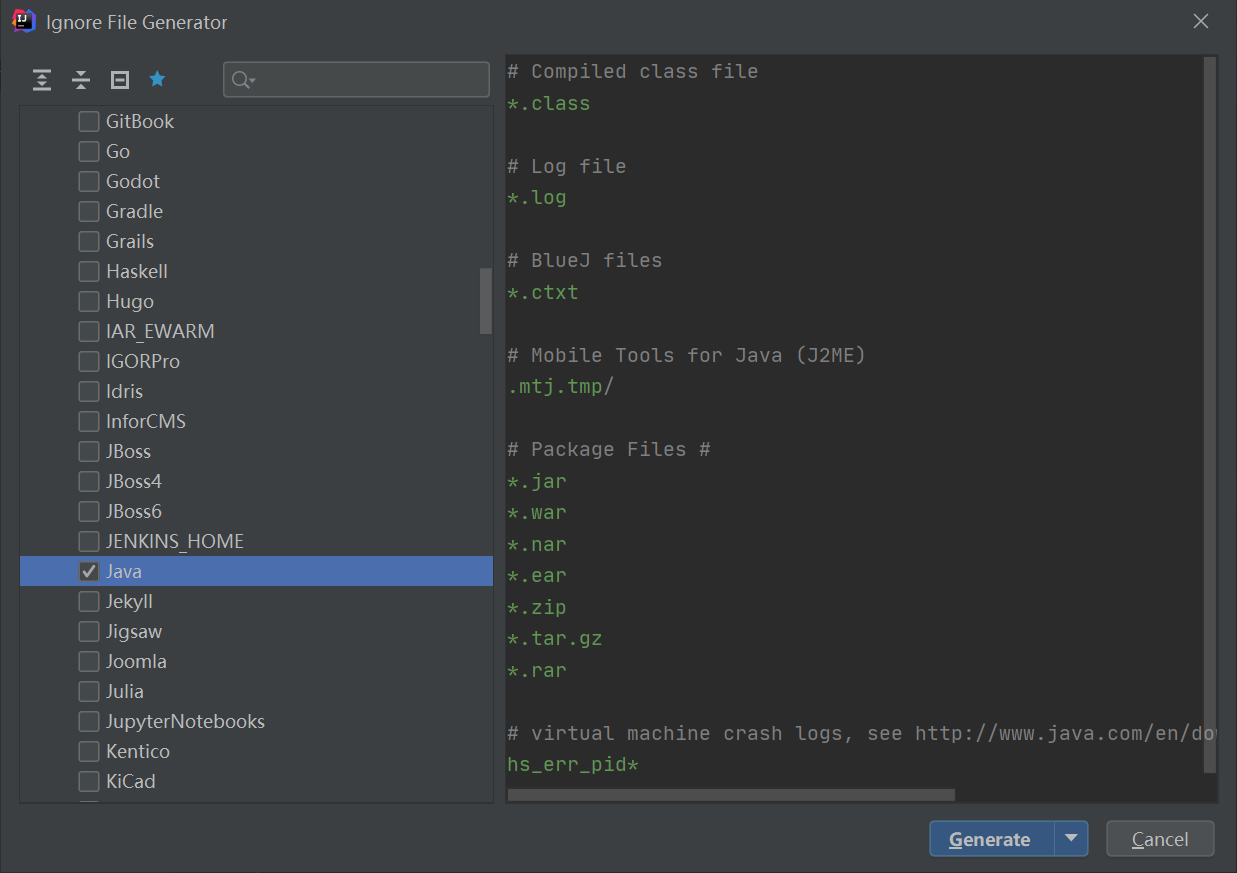Click the '*.log' line in preview
Image resolution: width=1237 pixels, height=873 pixels.
[537, 197]
